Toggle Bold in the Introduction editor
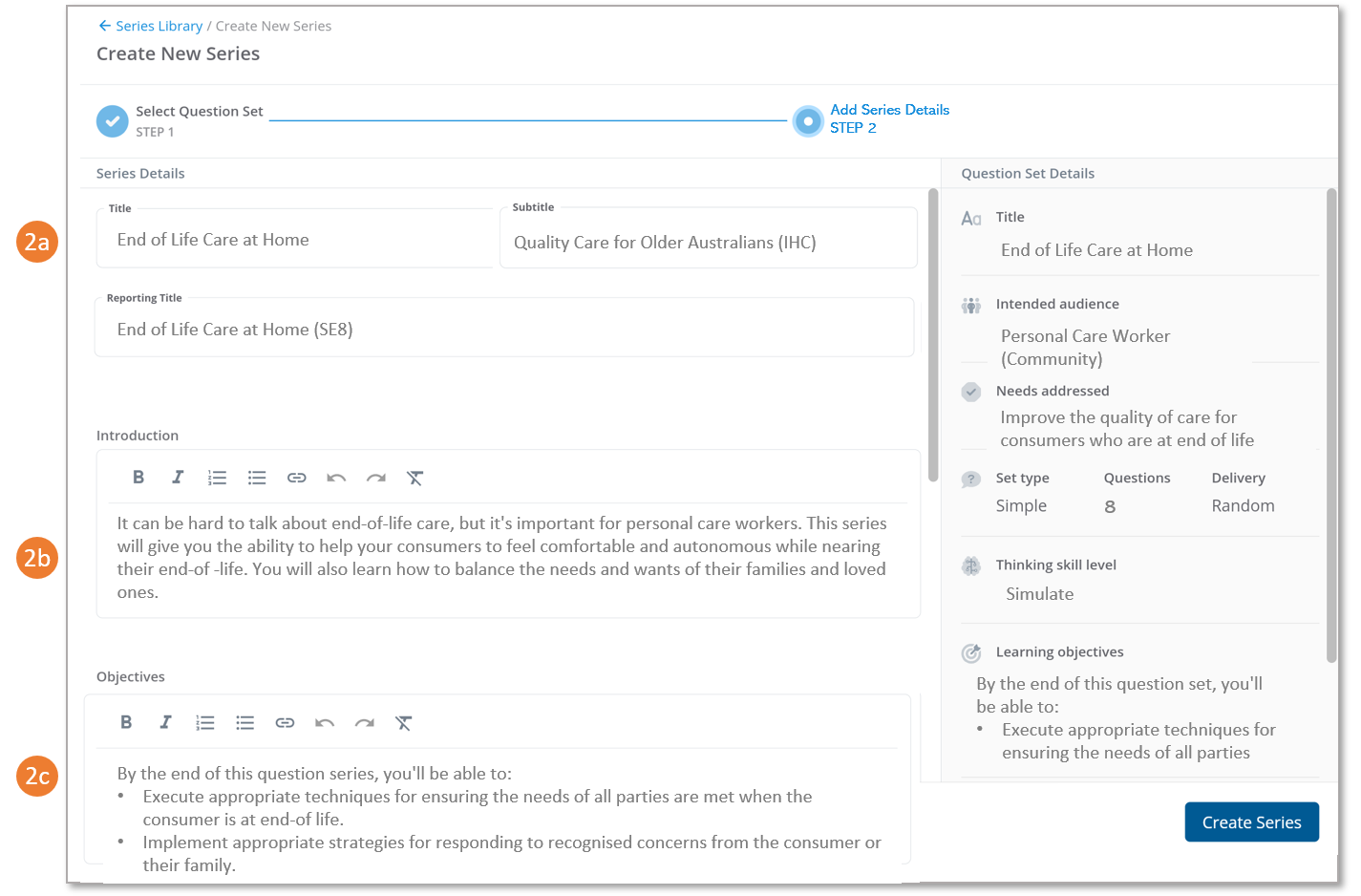The width and height of the screenshot is (1361, 896). click(x=138, y=478)
